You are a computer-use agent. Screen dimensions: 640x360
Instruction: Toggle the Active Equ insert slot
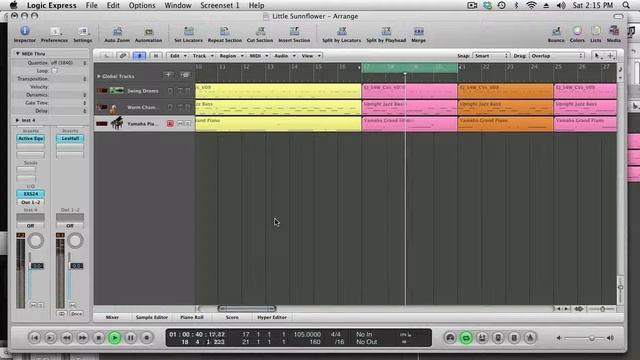pos(31,138)
